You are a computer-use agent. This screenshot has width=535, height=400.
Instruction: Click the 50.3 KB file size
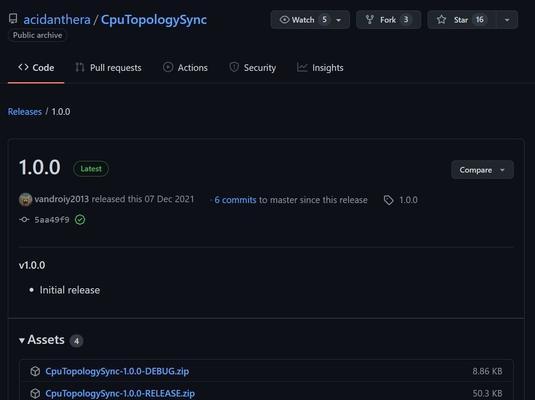[488, 394]
